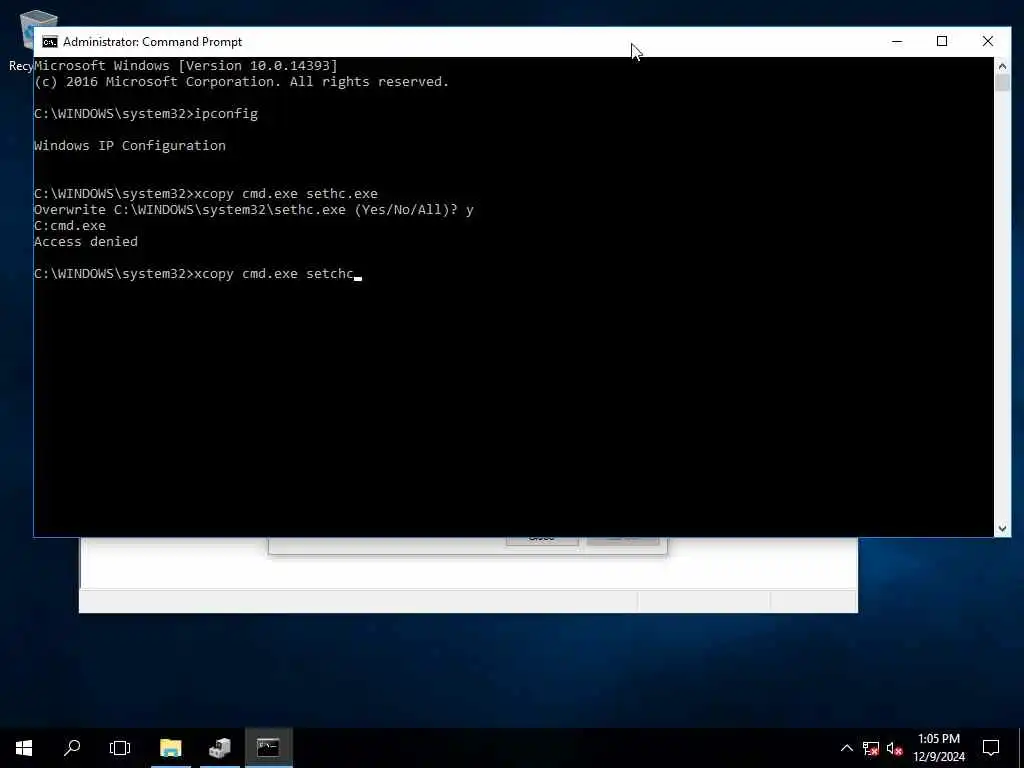Click the 'xcopy cmd.exe sethc.exe' command line

(206, 194)
